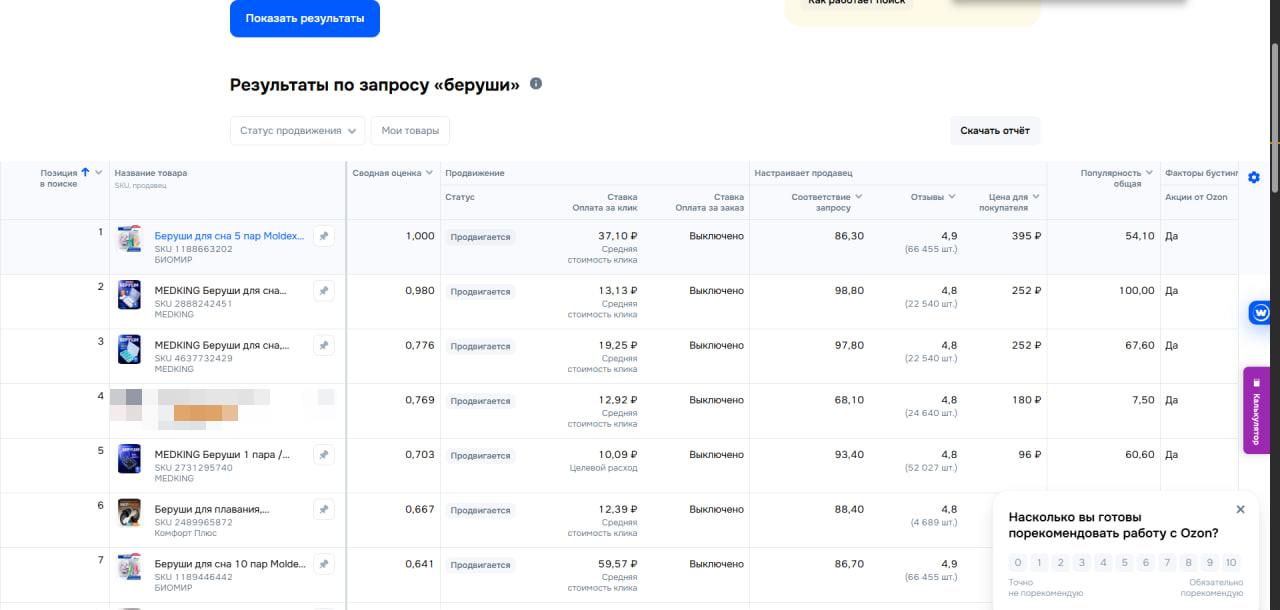Screen dimensions: 1280x610
Task: Pin the Беруши для сна 10 пар product
Action: tap(324, 565)
